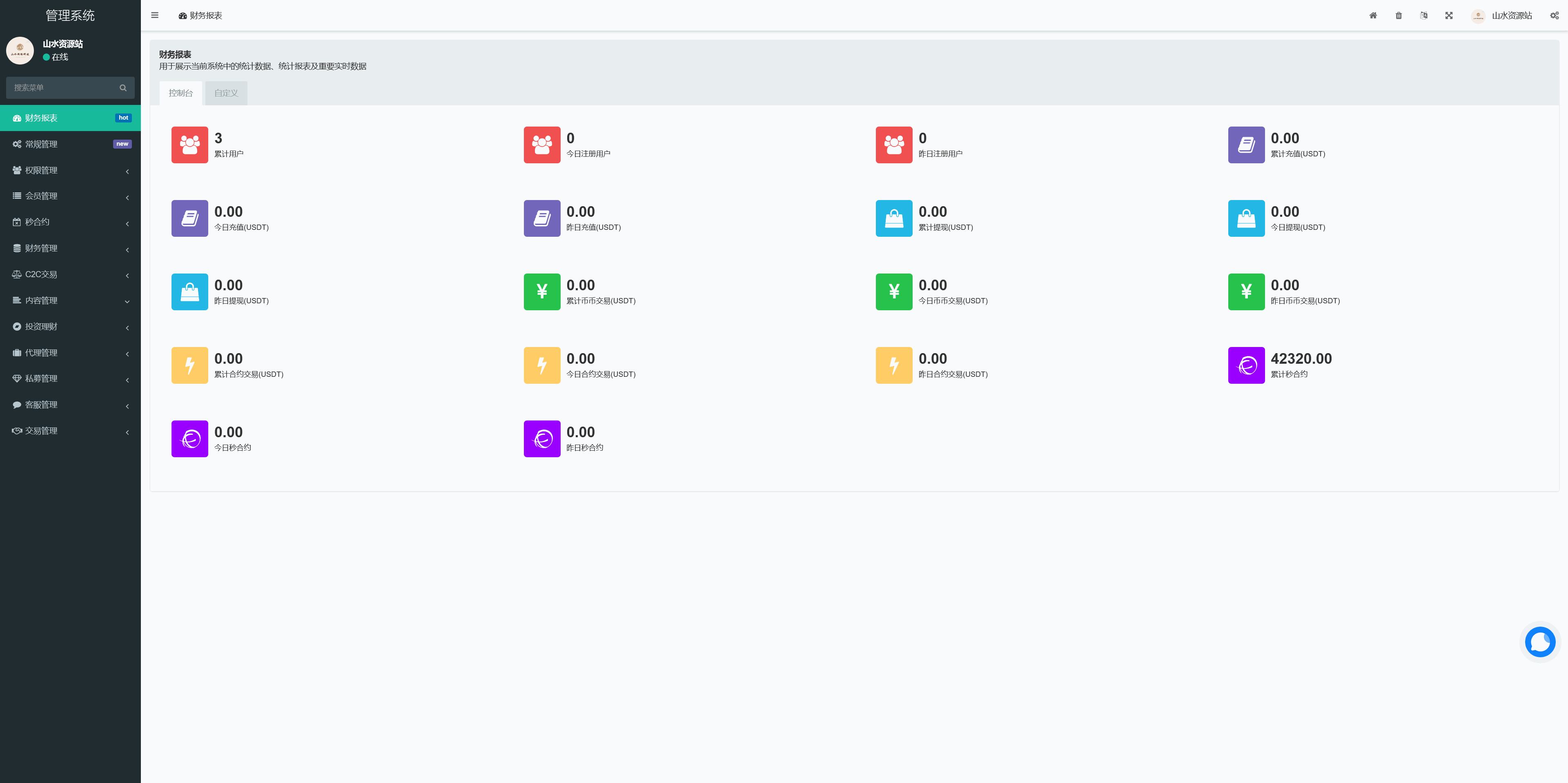Select the 控制台 tab
This screenshot has width=1568, height=783.
[x=181, y=93]
